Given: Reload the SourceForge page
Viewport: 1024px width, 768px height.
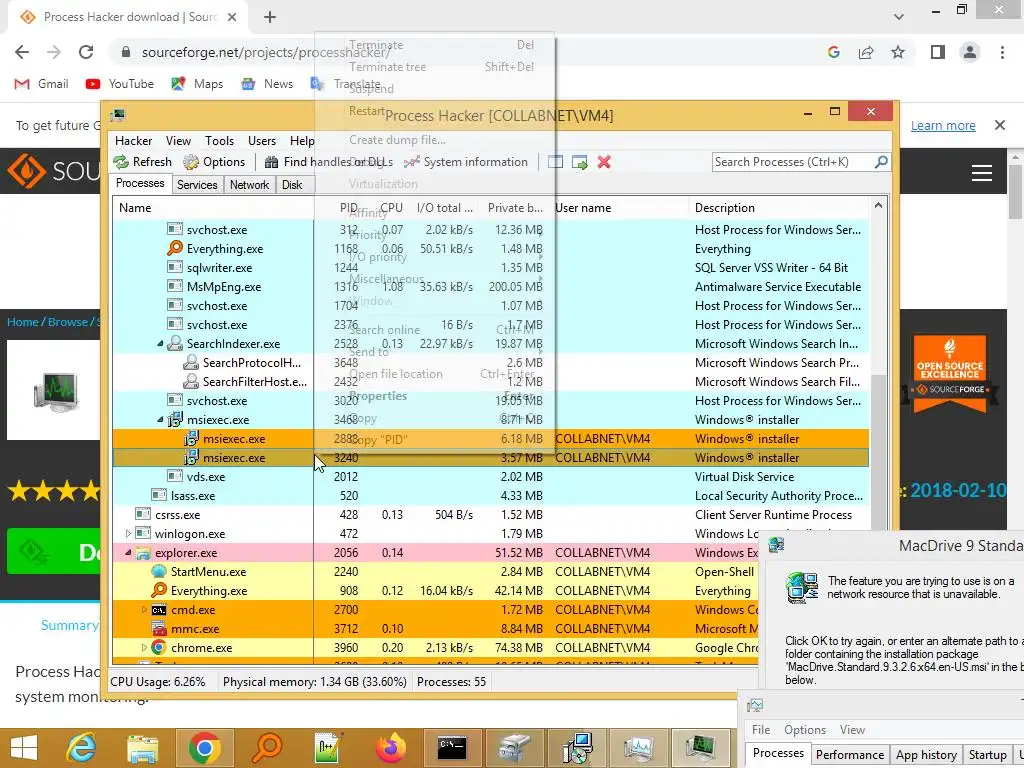Looking at the screenshot, I should 86,52.
